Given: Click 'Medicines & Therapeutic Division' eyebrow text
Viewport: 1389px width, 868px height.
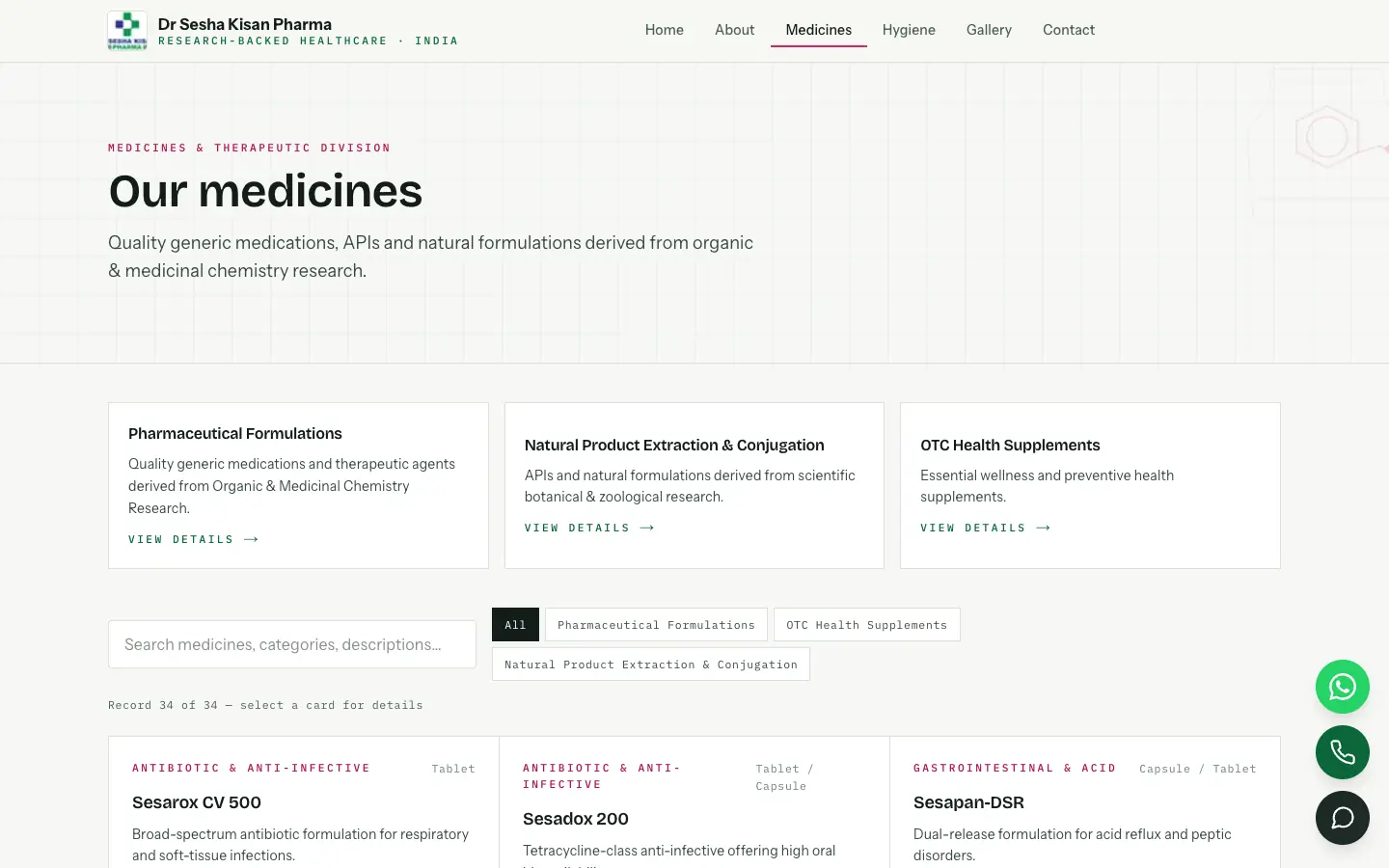Looking at the screenshot, I should (250, 148).
